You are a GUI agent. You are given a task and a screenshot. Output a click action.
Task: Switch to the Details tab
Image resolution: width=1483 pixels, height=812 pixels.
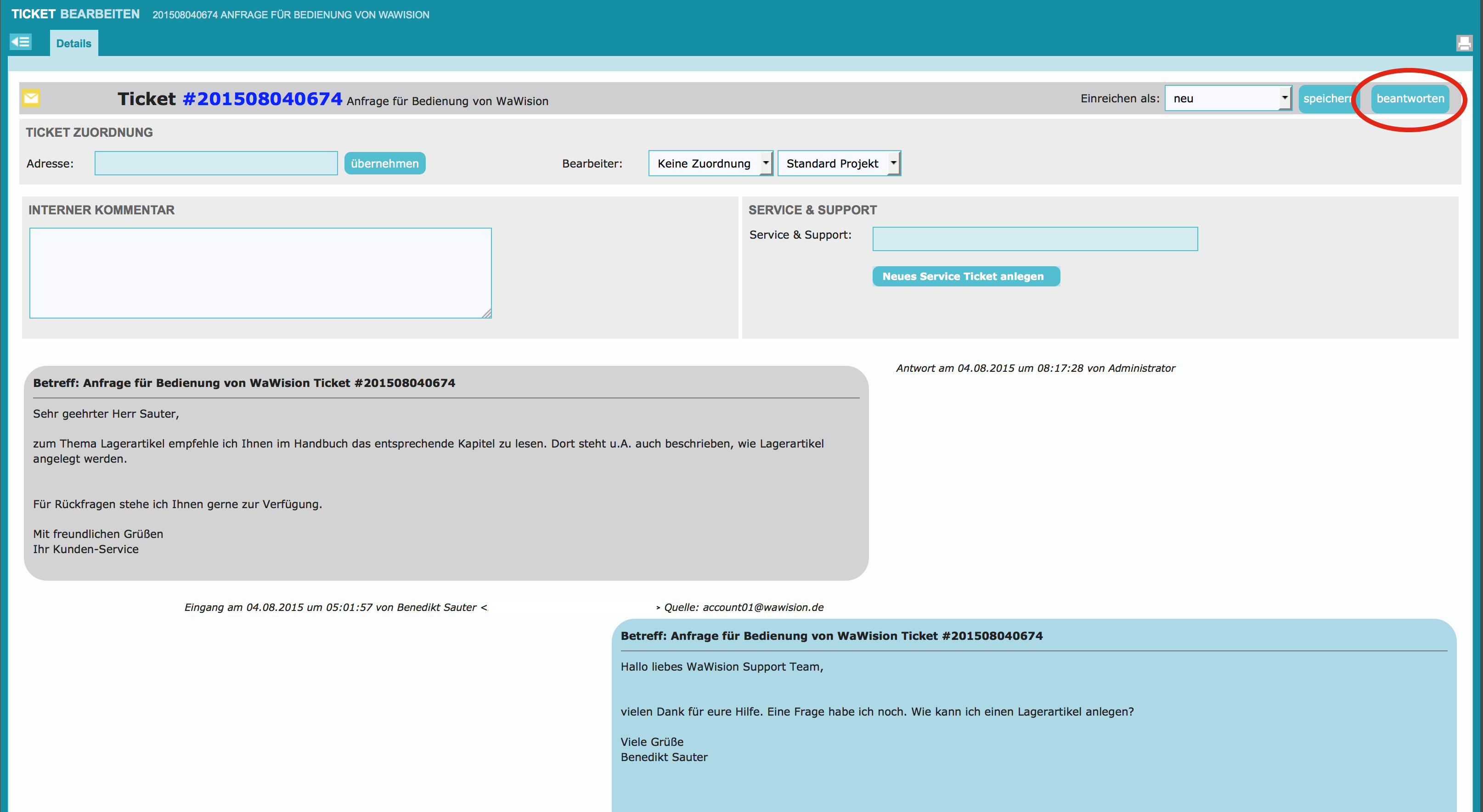click(73, 44)
